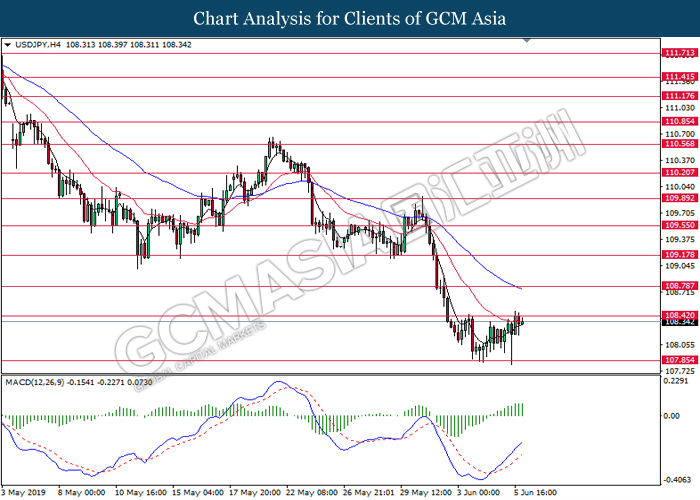Click the 10 May 16:00 time label

pos(141,493)
